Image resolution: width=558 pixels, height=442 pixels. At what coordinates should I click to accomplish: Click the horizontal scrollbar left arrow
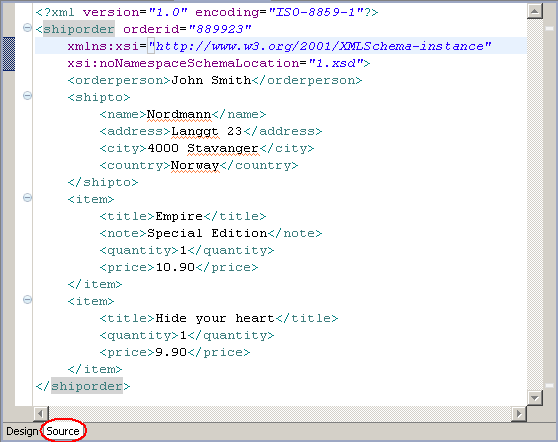coord(41,414)
